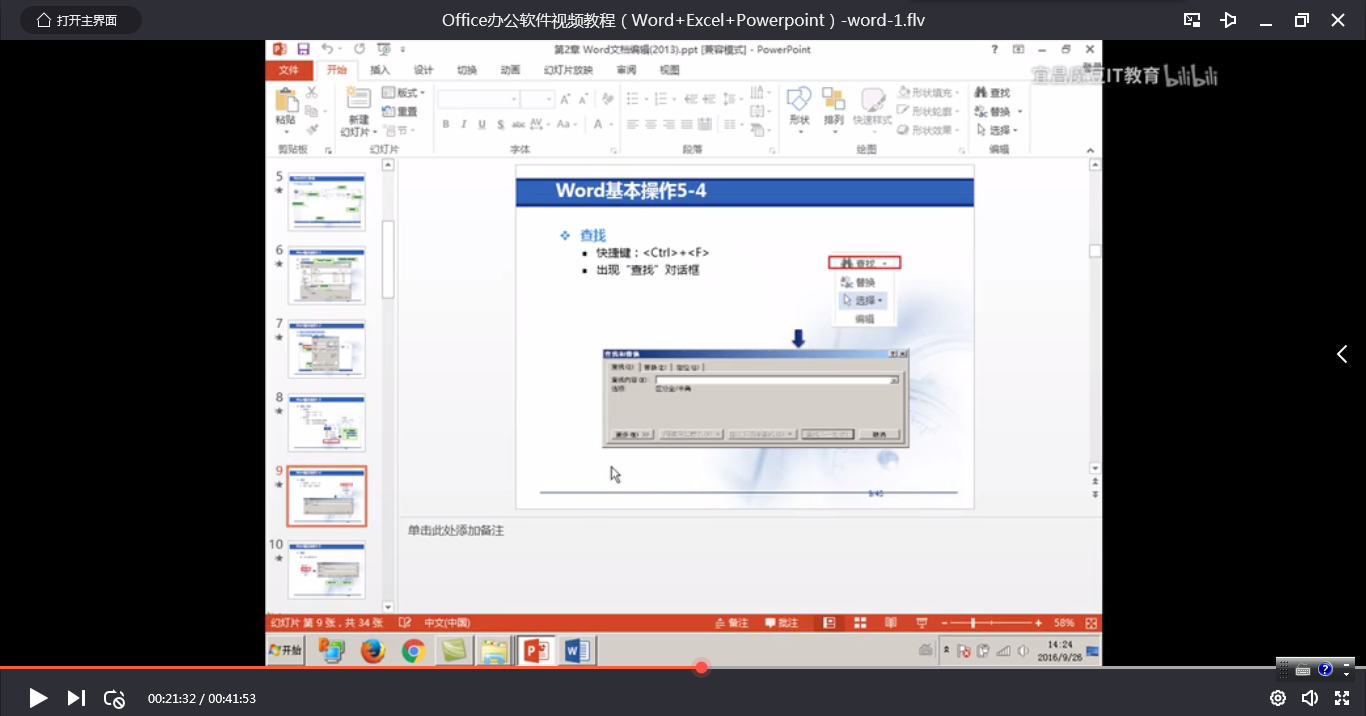This screenshot has width=1366, height=716.
Task: Click 打开主界面 button
Action: click(x=80, y=20)
